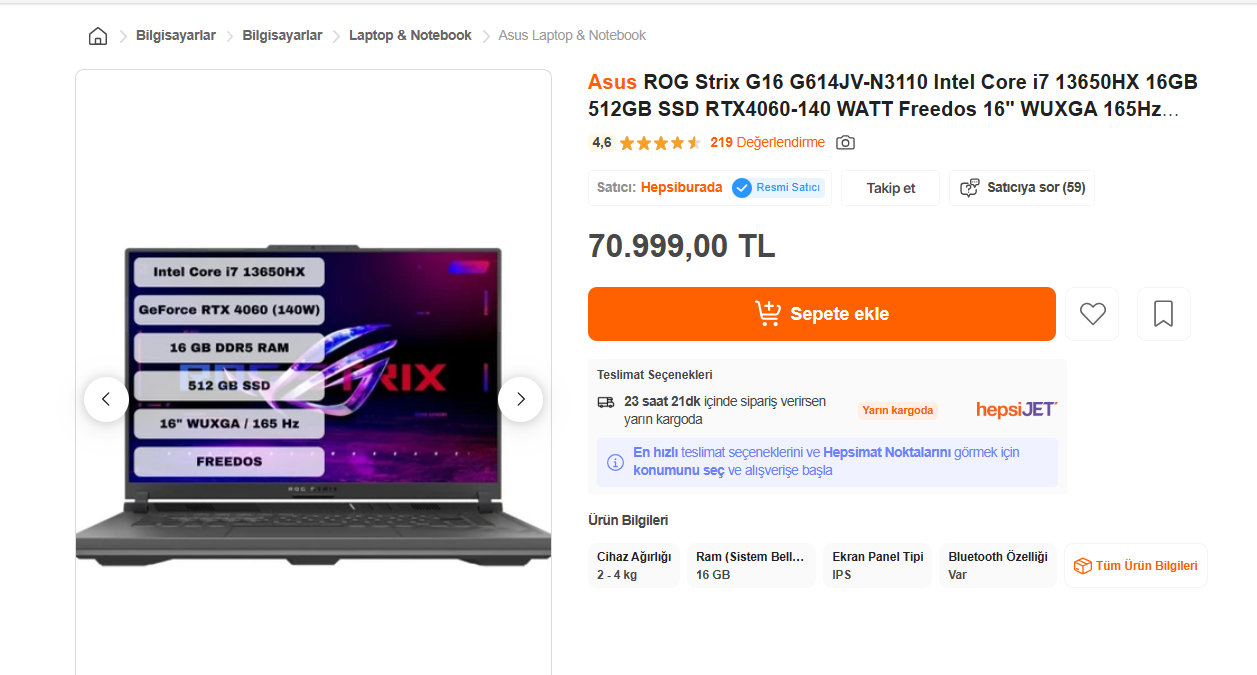Show next product image with right arrow
Image resolution: width=1257 pixels, height=675 pixels.
coord(520,399)
